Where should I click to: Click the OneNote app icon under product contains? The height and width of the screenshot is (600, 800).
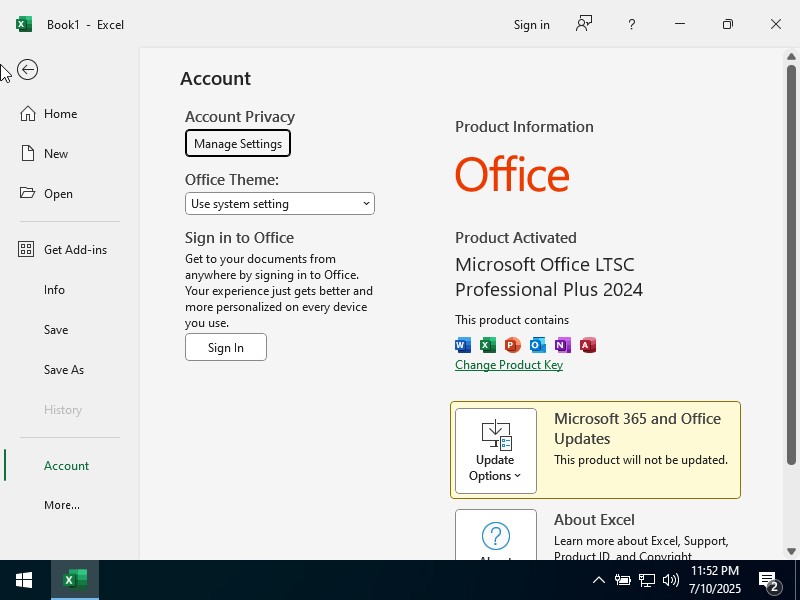coord(563,345)
